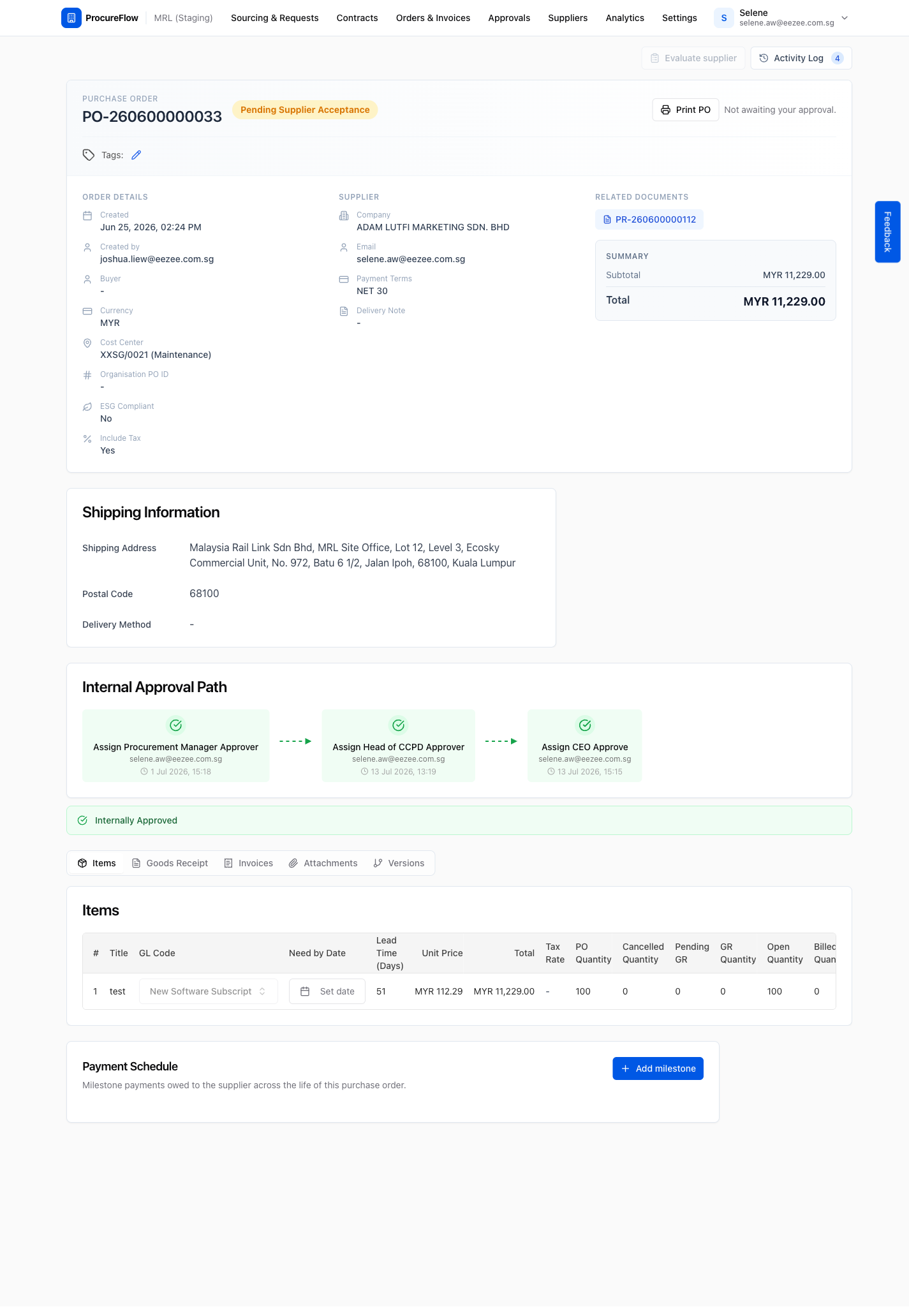909x1316 pixels.
Task: Open the Analytics menu
Action: point(625,18)
